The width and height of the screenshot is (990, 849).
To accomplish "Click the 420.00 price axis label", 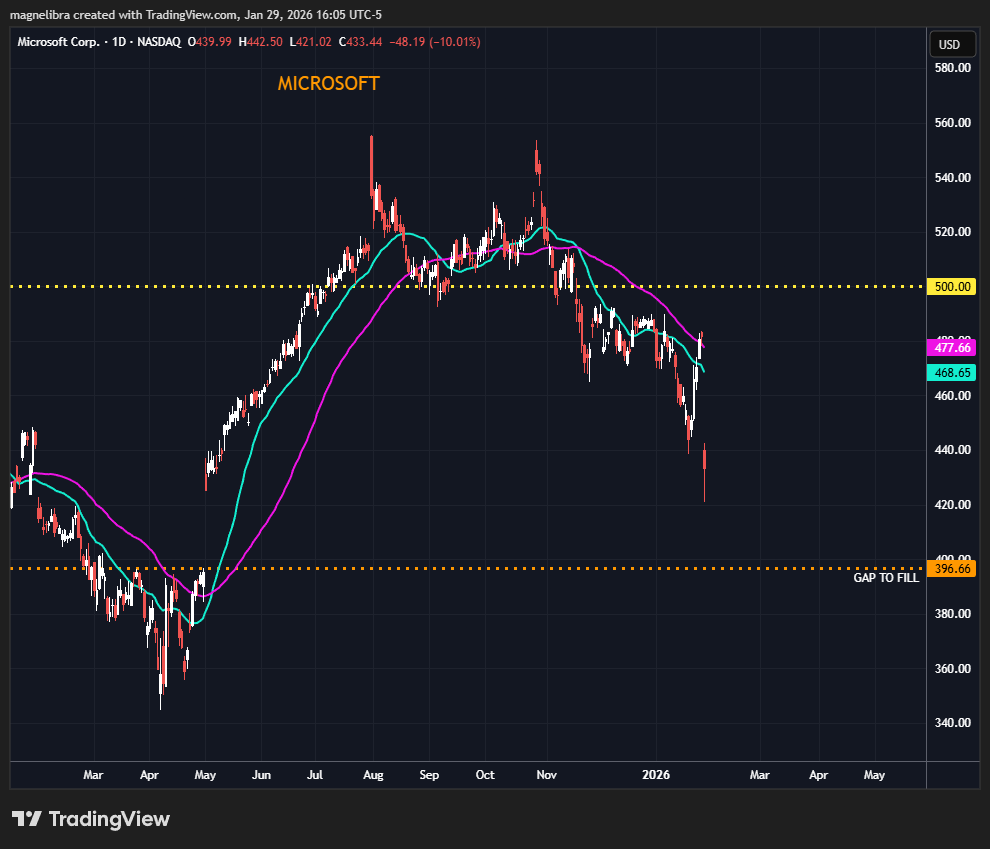I will [x=952, y=504].
